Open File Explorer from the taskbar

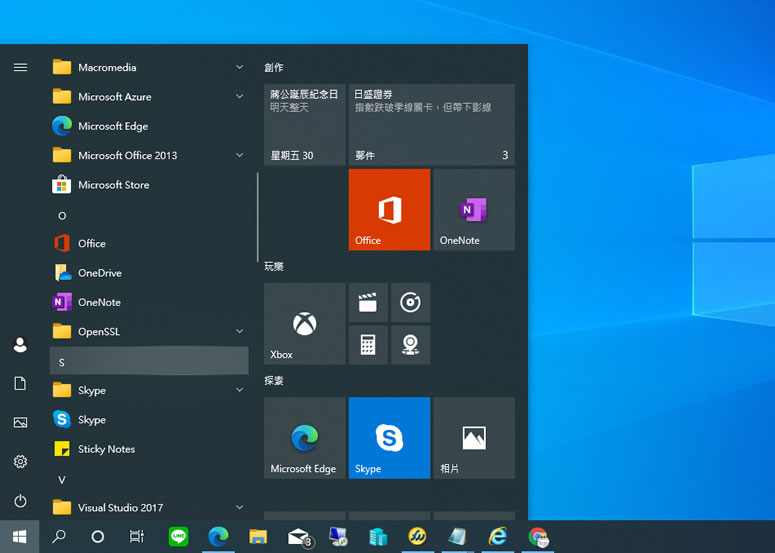[258, 537]
